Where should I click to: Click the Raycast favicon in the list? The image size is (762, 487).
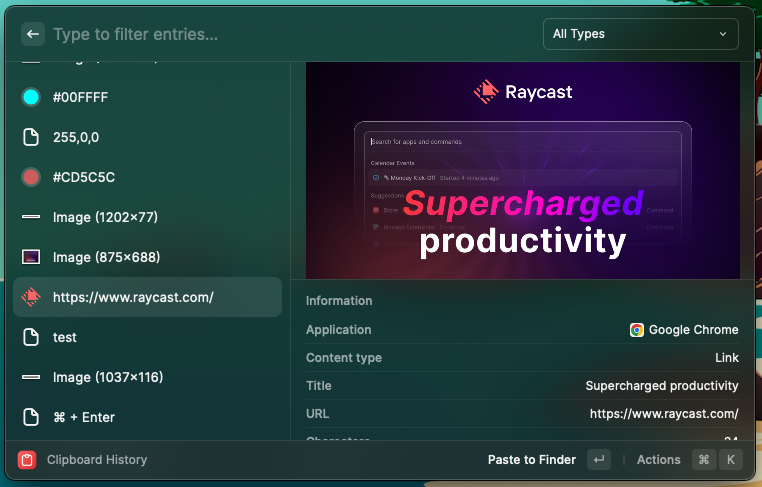(x=31, y=297)
